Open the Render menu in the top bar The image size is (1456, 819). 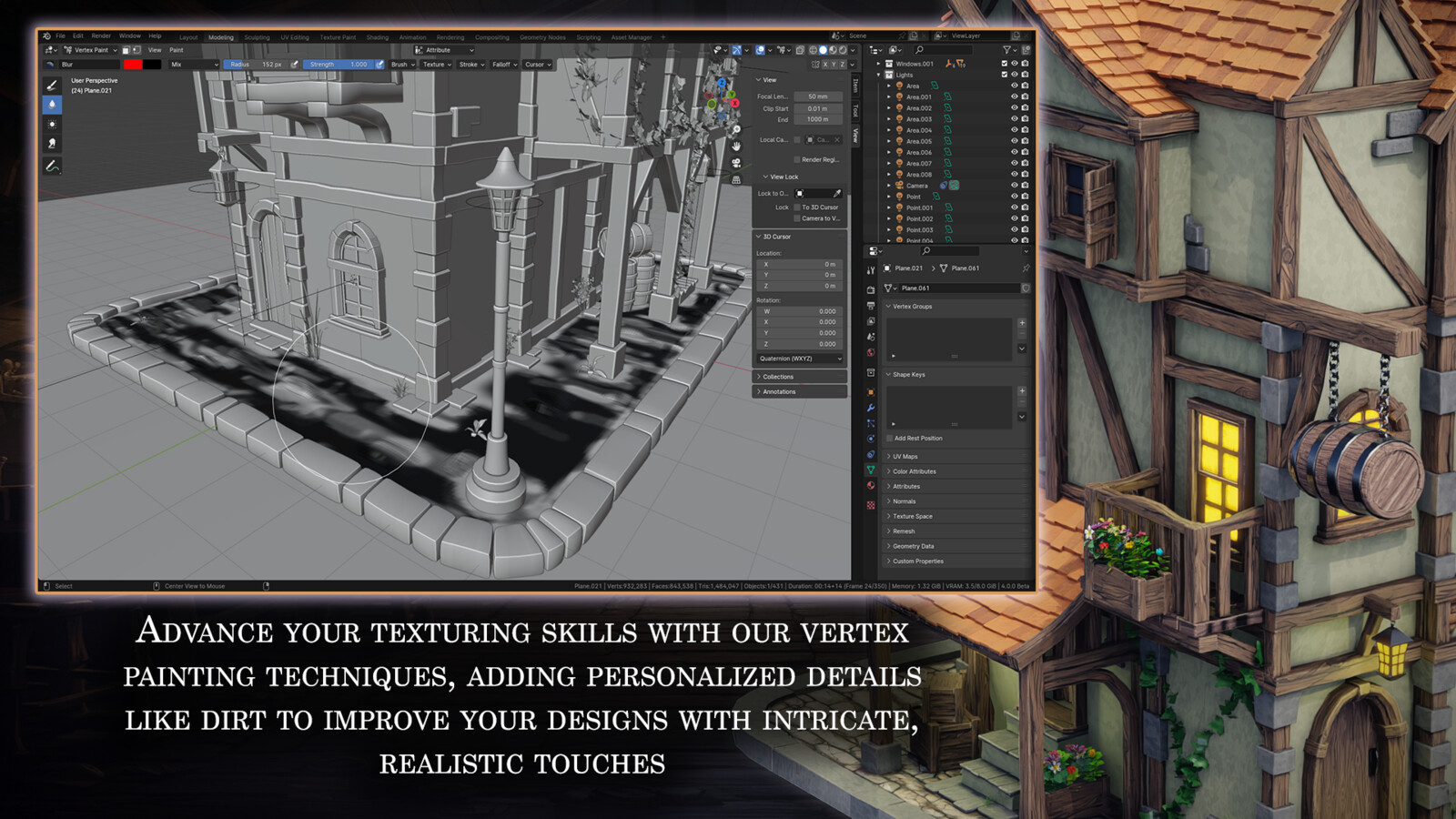[100, 36]
